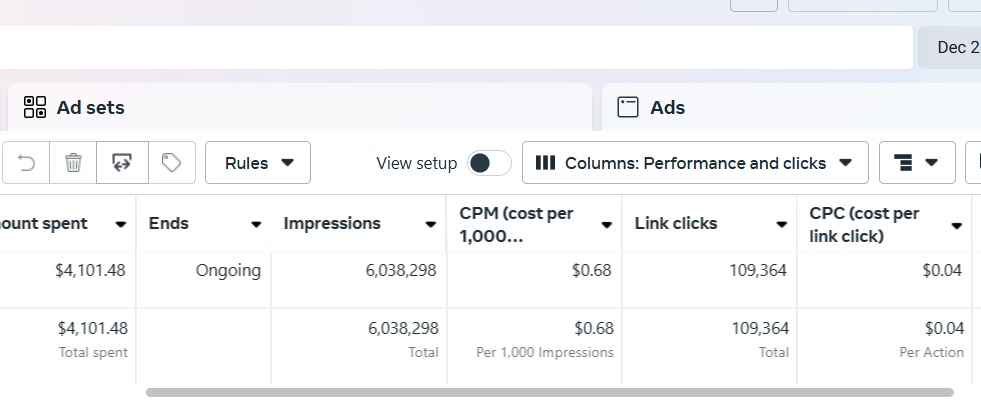981x411 pixels.
Task: Click the Ads panel icon
Action: tap(628, 107)
